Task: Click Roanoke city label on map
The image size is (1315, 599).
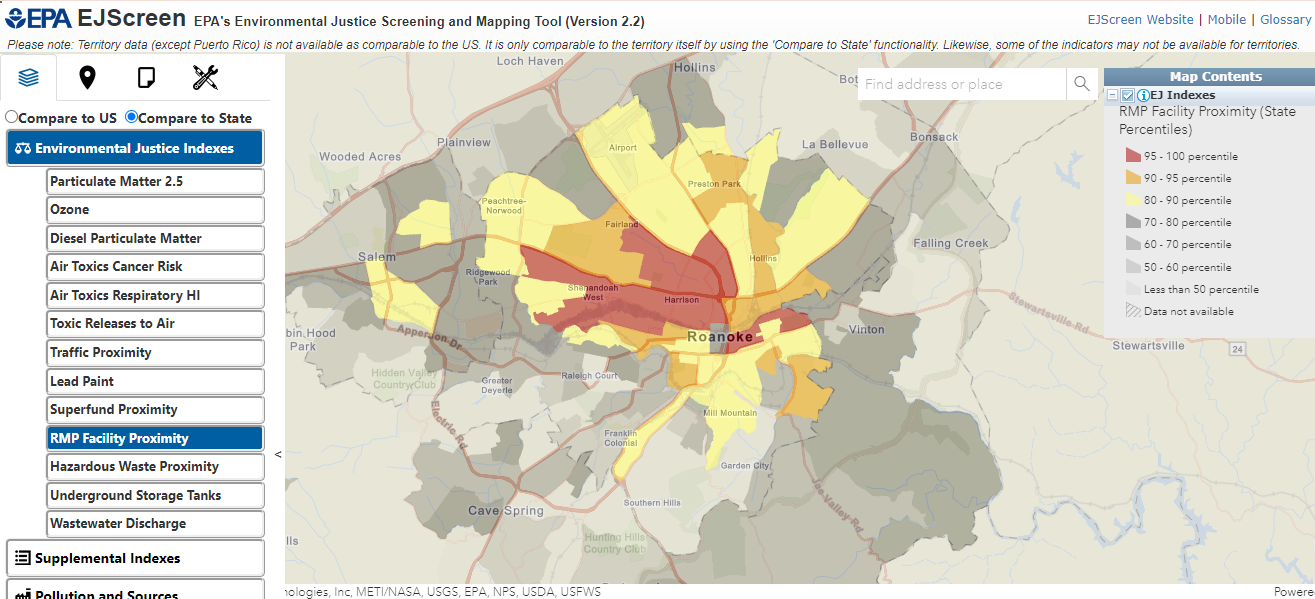Action: 720,337
